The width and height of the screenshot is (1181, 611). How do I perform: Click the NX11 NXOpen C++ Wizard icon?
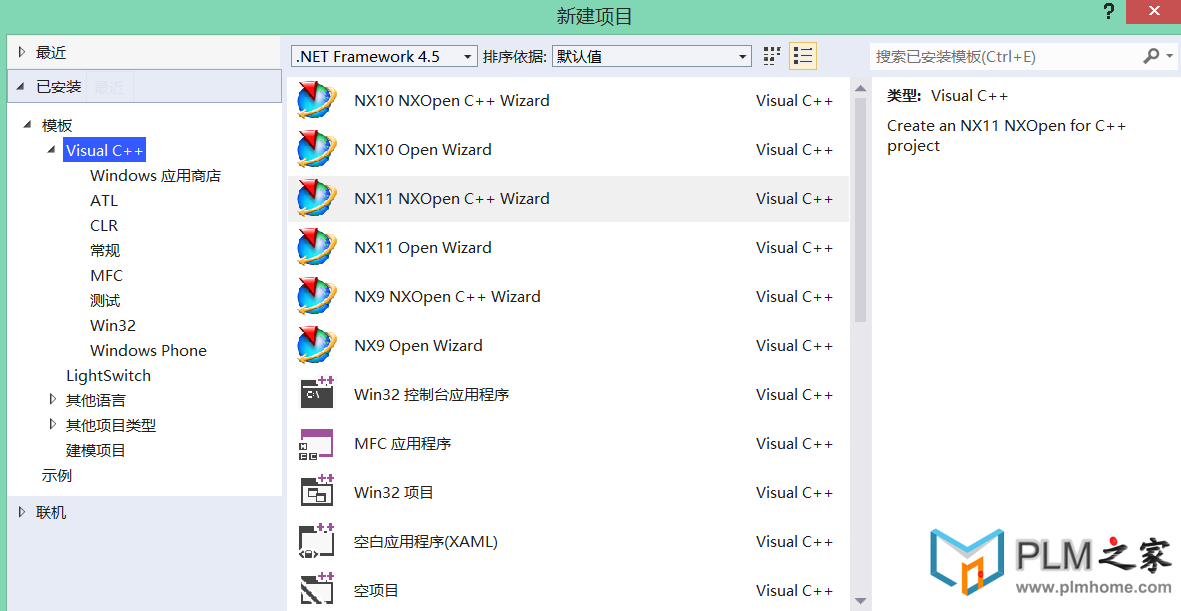316,198
